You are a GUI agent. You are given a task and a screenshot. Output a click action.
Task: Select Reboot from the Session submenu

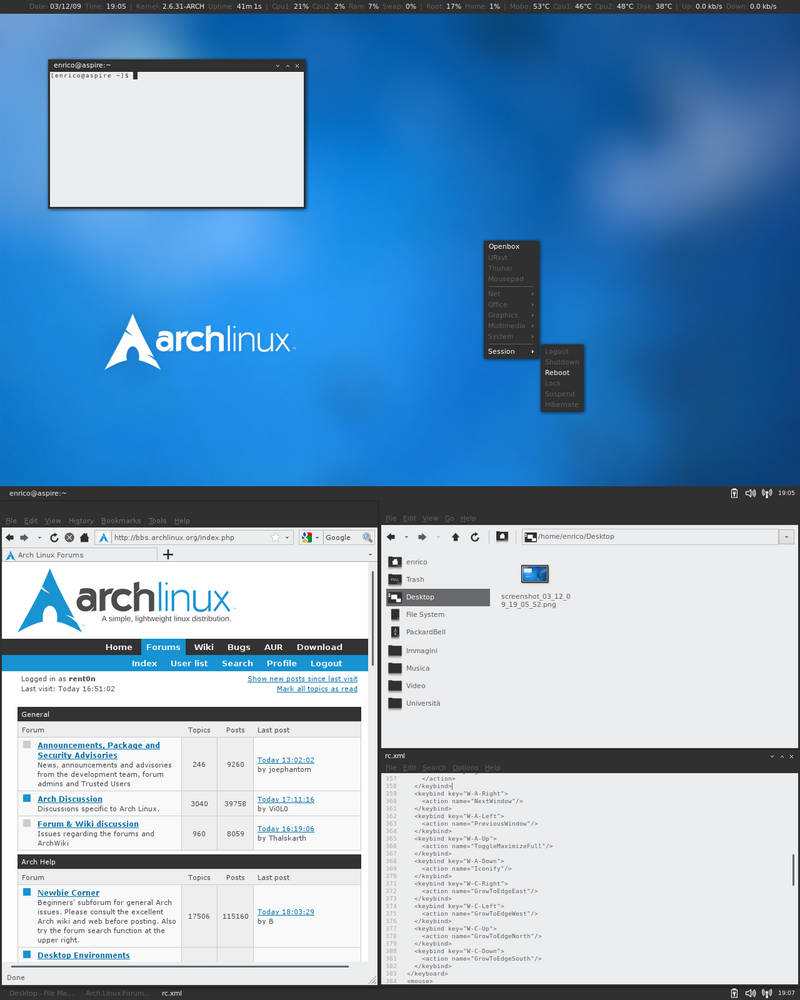pyautogui.click(x=557, y=371)
